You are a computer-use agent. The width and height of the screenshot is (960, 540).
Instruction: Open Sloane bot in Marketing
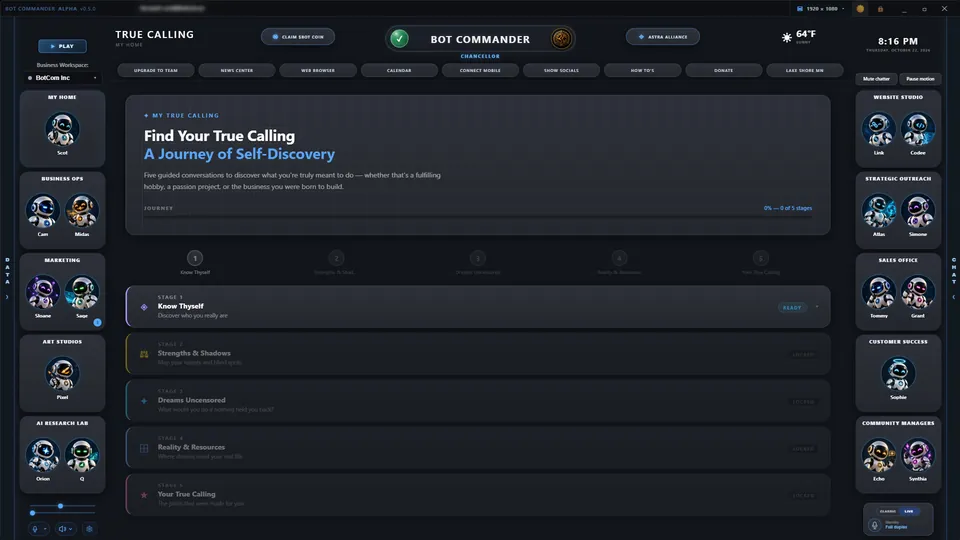(x=43, y=292)
